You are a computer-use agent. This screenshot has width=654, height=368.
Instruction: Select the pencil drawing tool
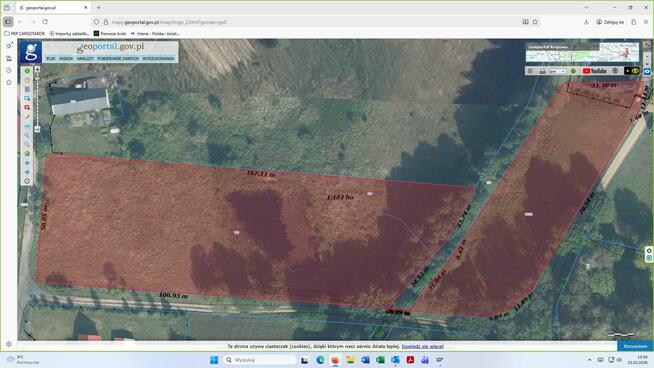coord(27,116)
